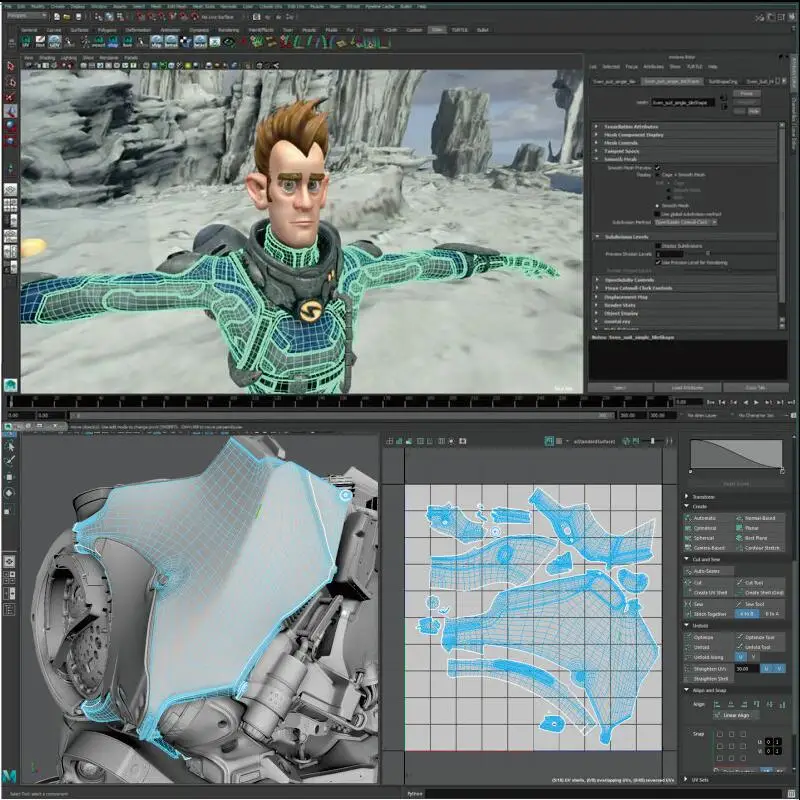This screenshot has height=800, width=800.
Task: Toggle the Smooth Mesh Preview checkbox
Action: pyautogui.click(x=658, y=167)
